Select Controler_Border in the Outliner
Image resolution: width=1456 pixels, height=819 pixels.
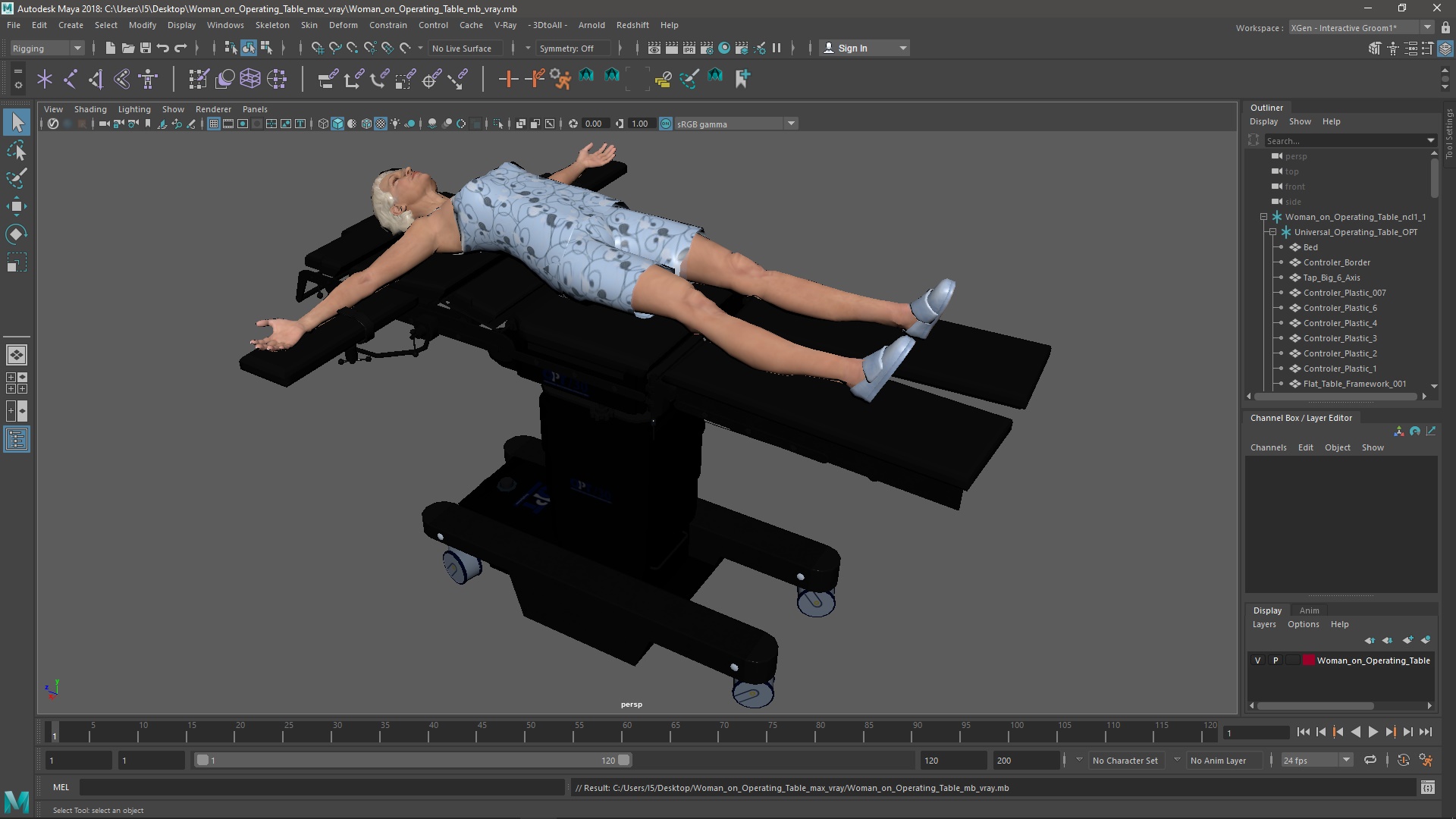click(x=1336, y=262)
